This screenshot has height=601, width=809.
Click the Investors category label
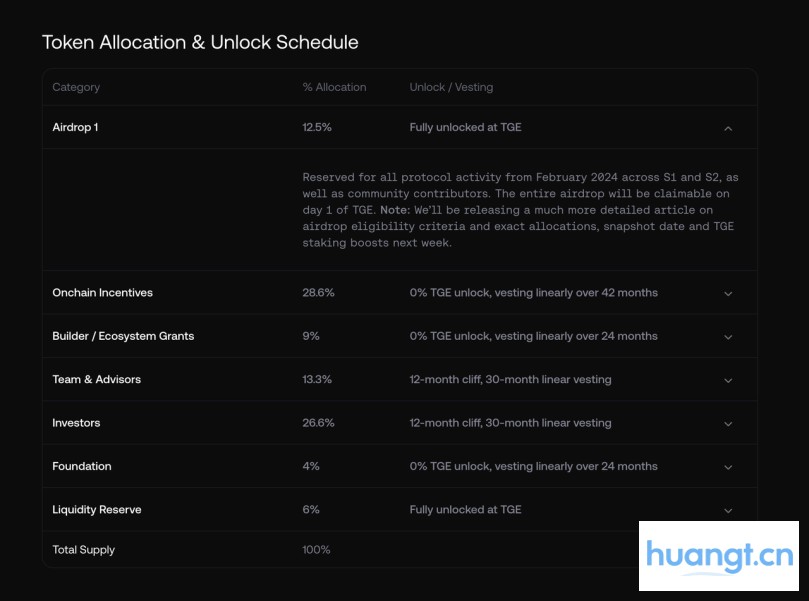[x=76, y=423]
